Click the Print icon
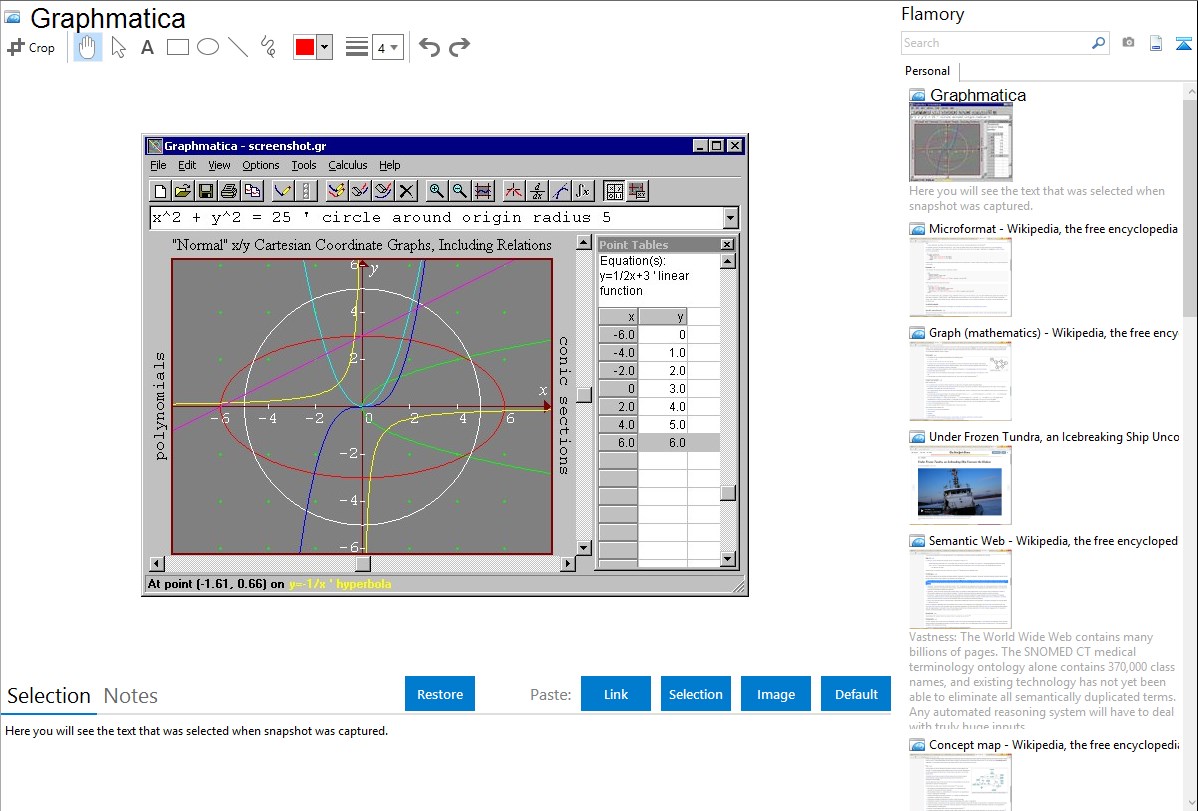The image size is (1198, 811). pos(228,190)
